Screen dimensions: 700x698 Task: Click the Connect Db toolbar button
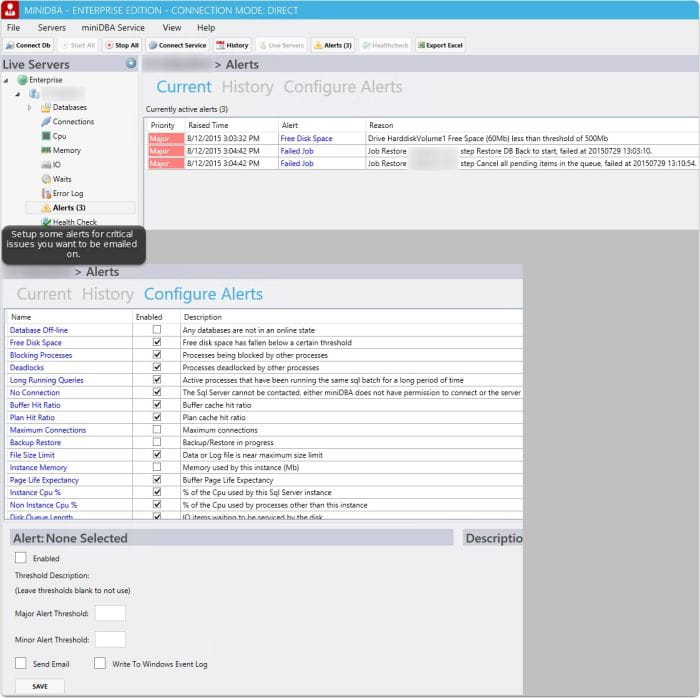tap(28, 45)
